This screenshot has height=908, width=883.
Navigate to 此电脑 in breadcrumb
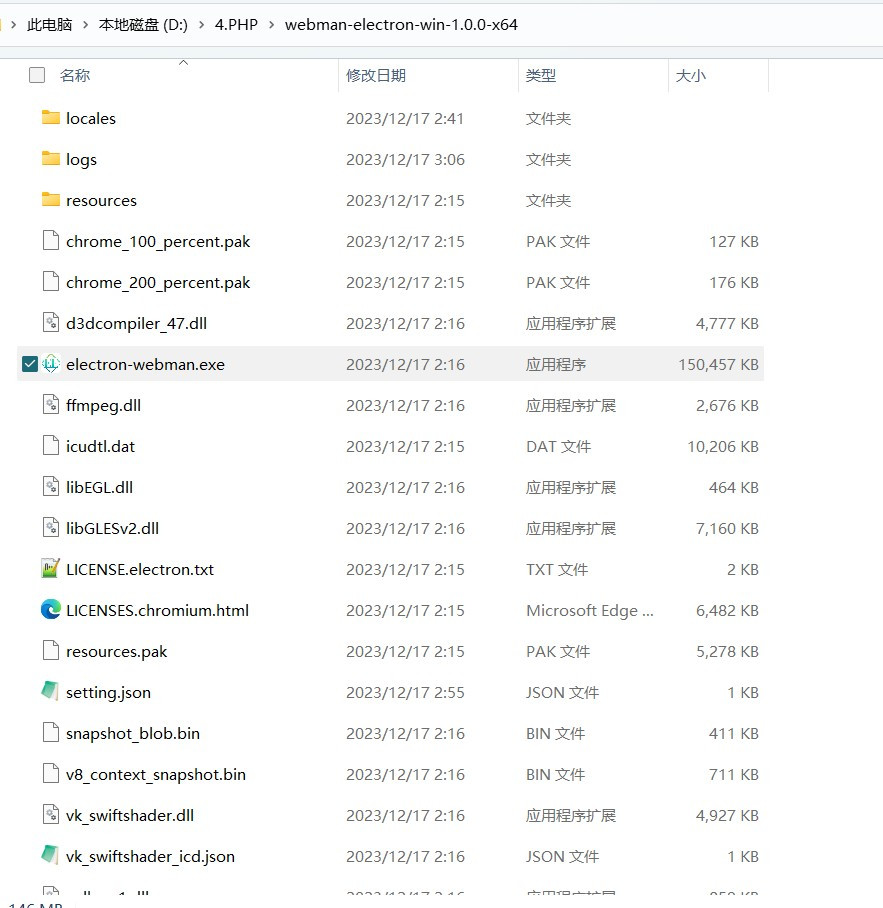click(50, 25)
